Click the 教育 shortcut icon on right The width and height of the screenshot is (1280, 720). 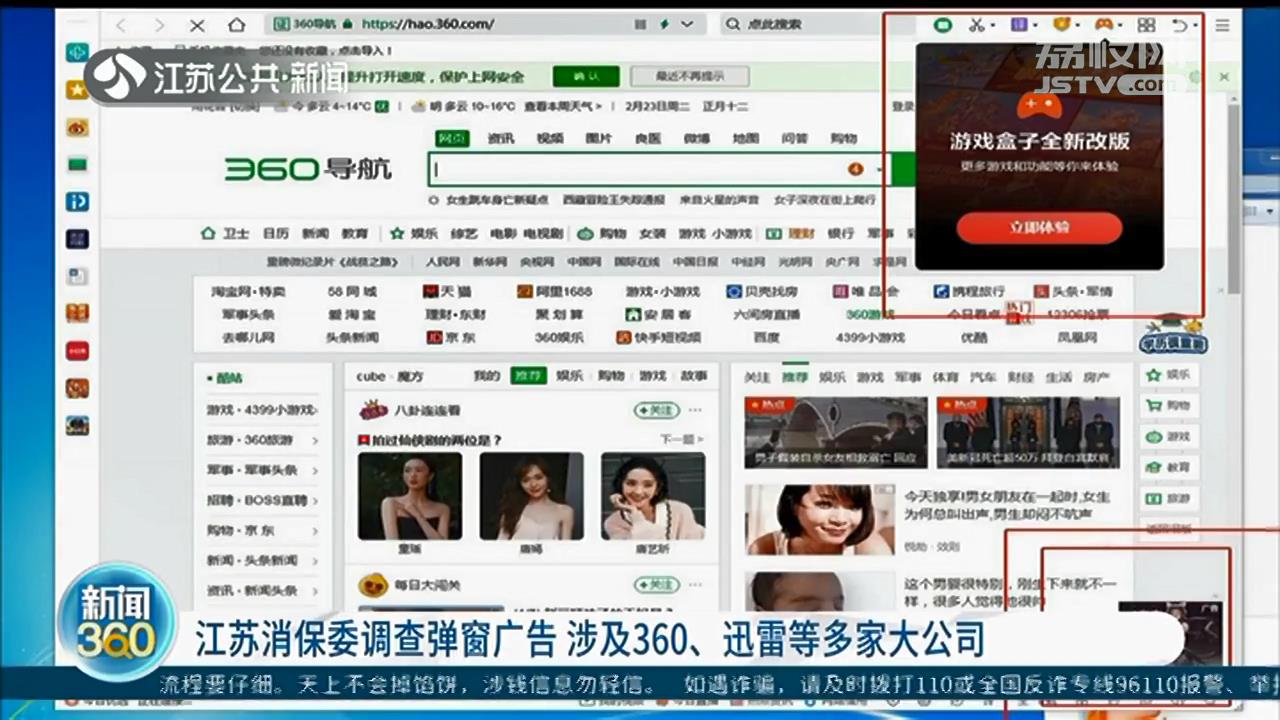tap(1169, 467)
